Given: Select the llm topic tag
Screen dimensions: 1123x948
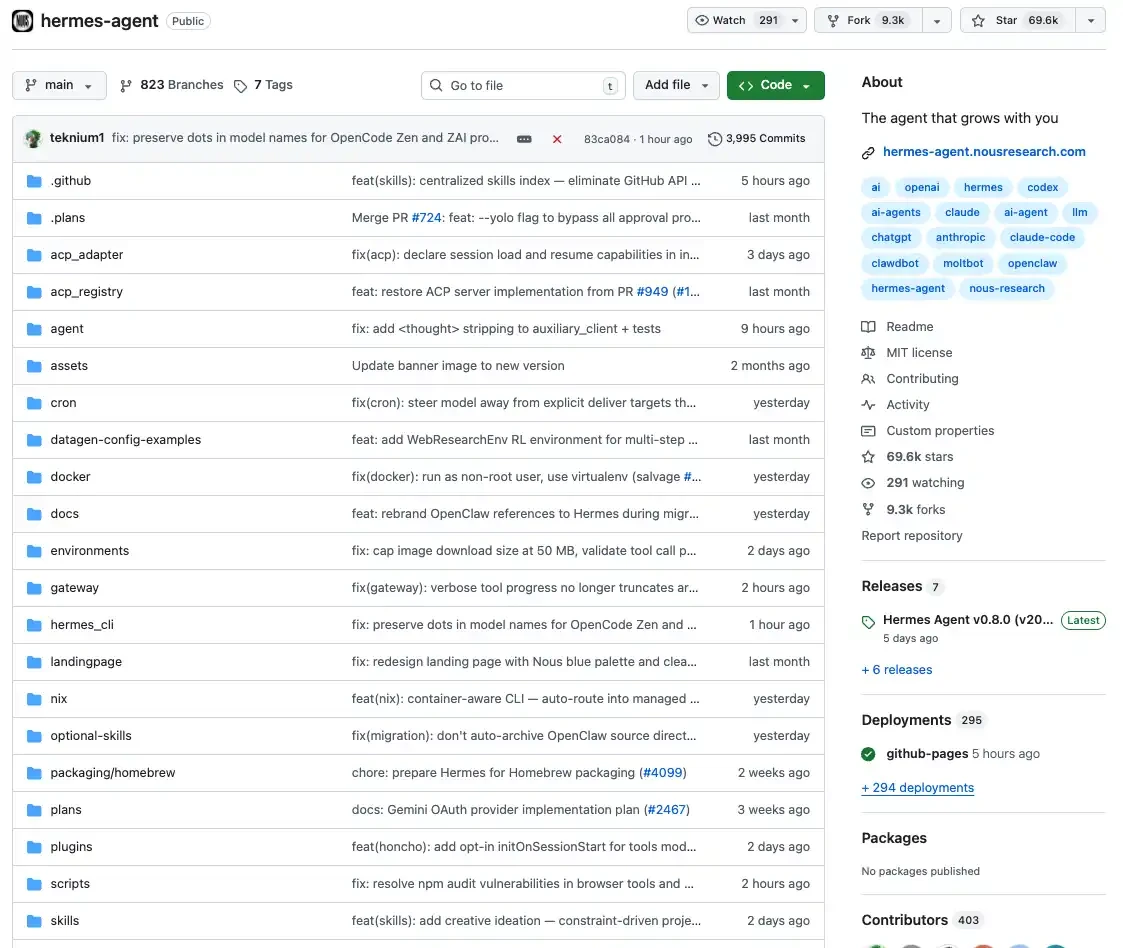Looking at the screenshot, I should [x=1079, y=213].
